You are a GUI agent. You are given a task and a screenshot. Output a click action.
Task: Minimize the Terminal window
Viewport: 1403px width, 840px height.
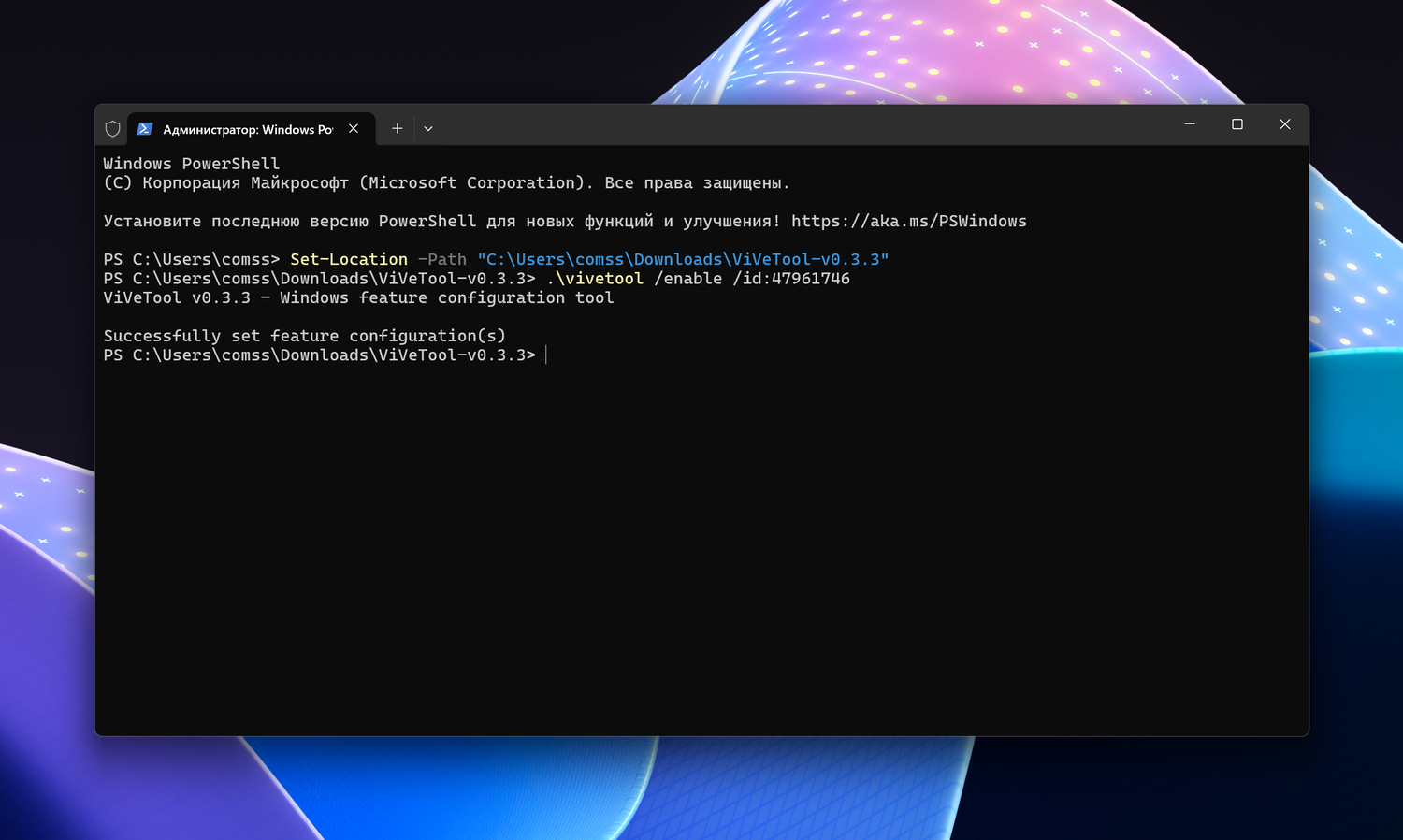[x=1190, y=124]
